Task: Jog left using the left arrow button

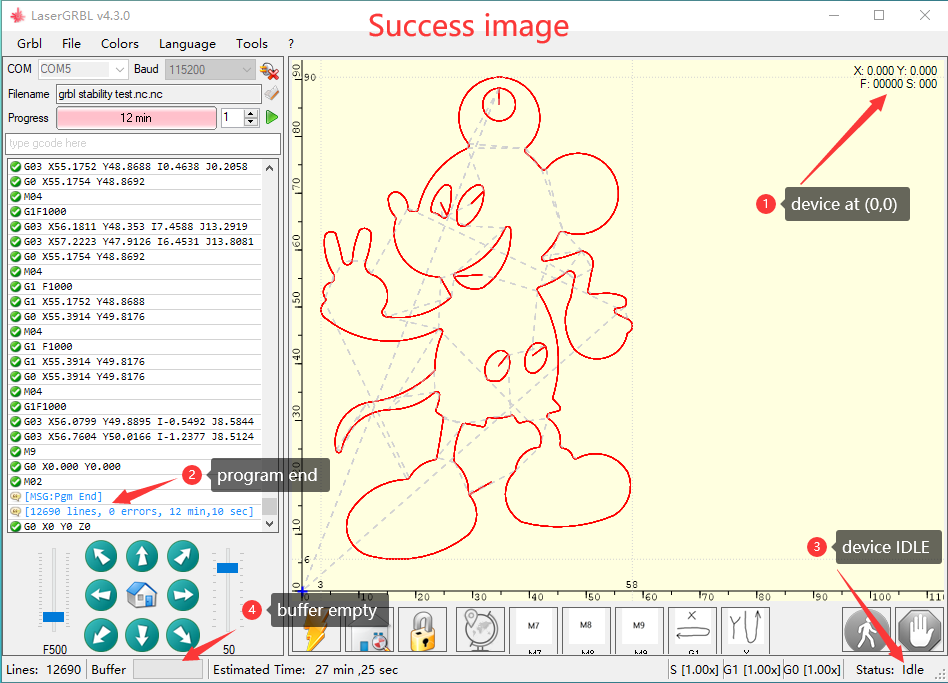Action: coord(102,596)
